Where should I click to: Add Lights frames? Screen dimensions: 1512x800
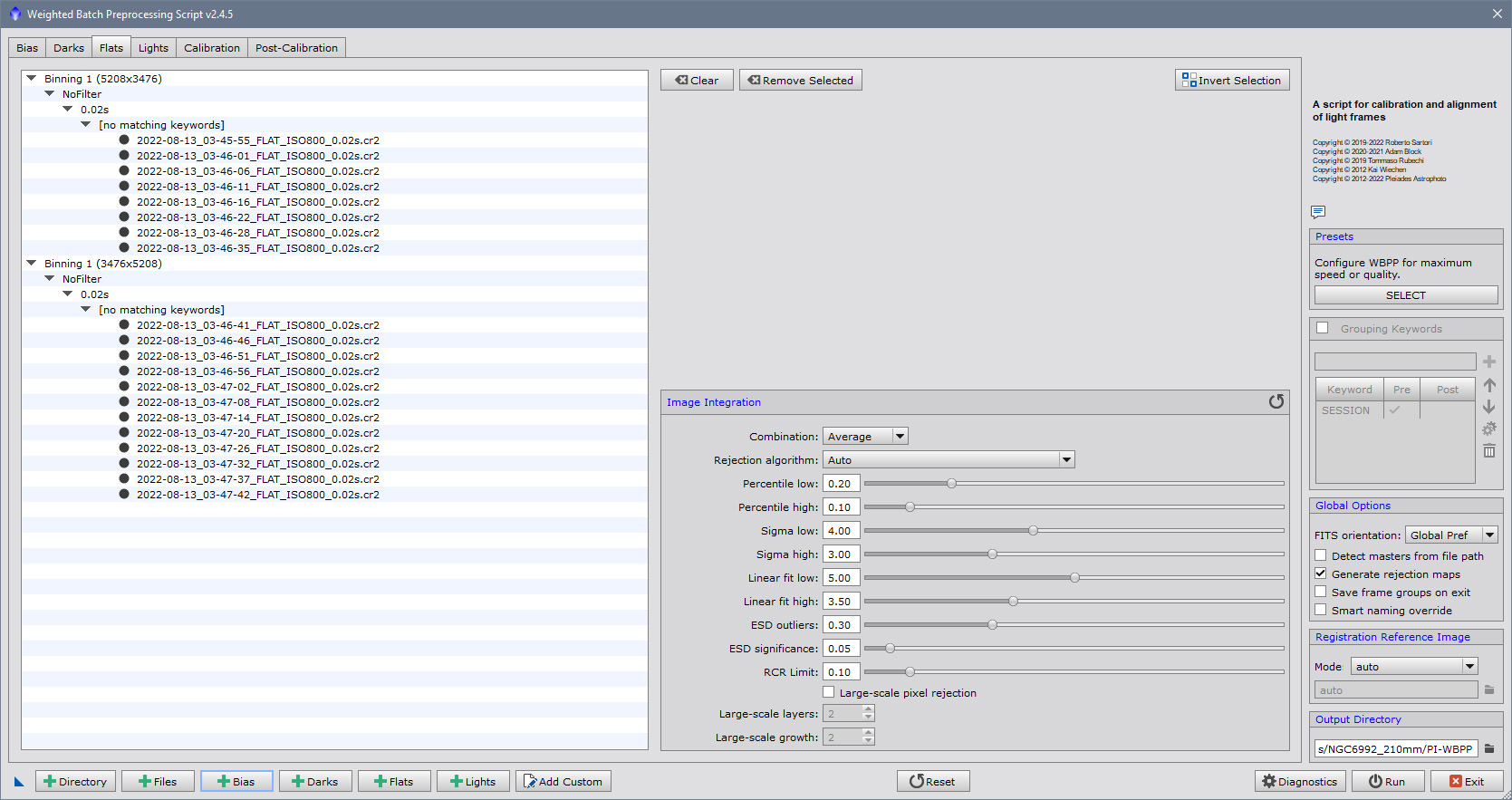point(473,781)
